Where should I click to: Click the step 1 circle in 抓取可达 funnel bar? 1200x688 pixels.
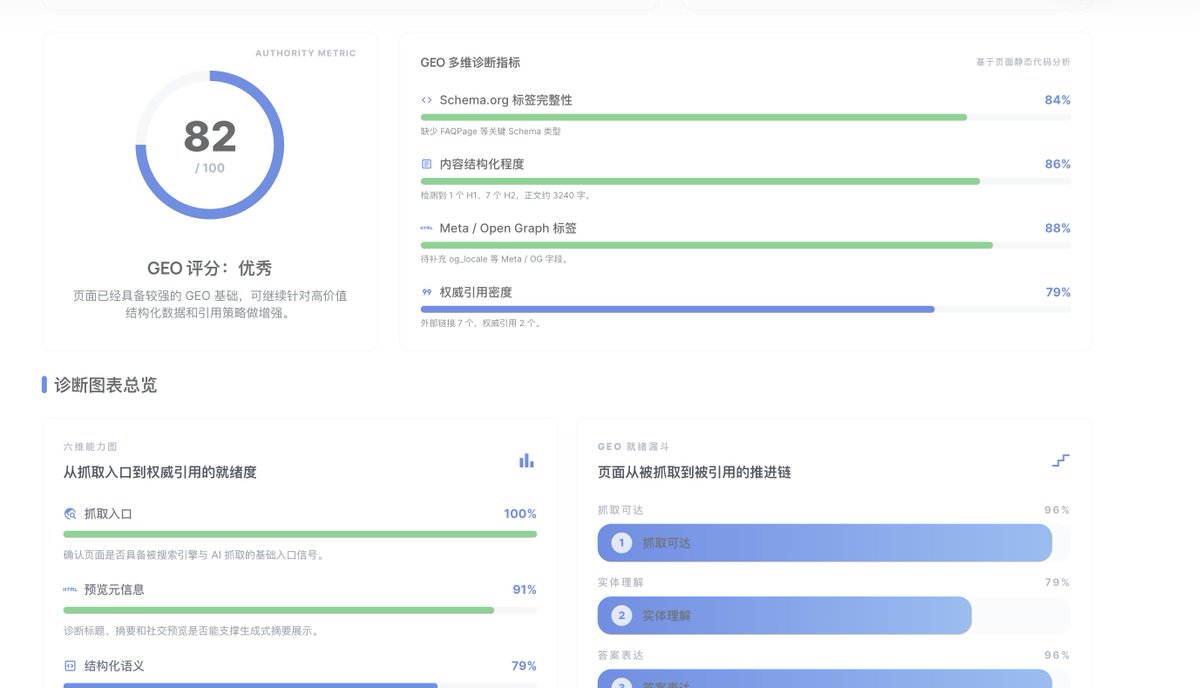621,543
